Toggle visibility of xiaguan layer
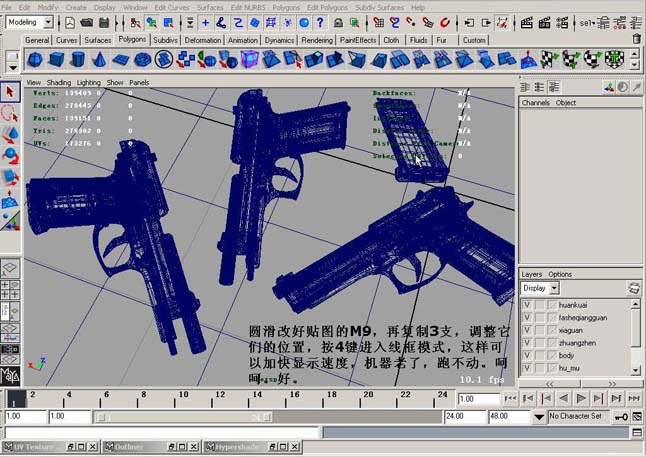This screenshot has width=646, height=457. point(527,330)
